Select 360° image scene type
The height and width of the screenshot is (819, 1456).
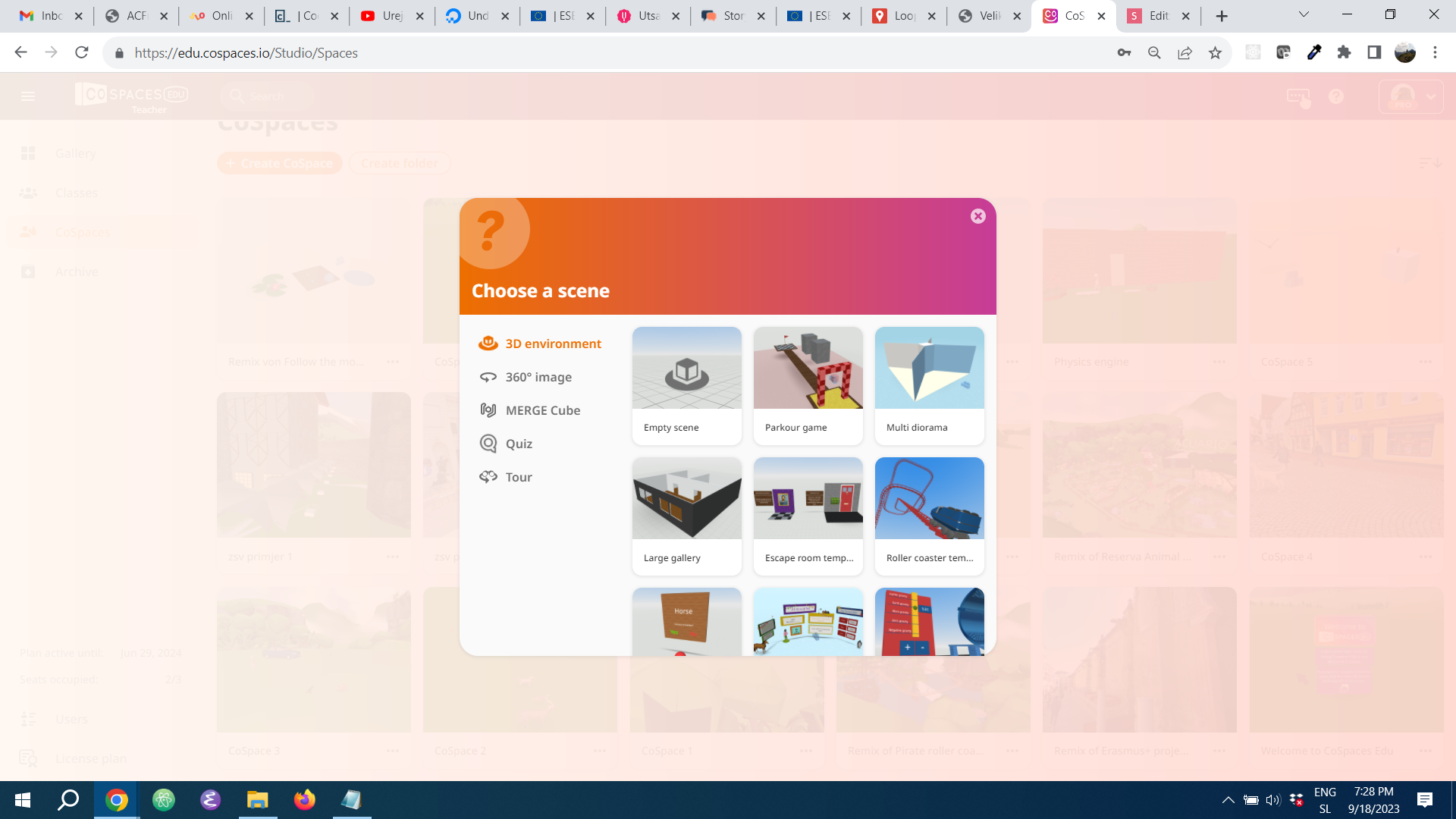pyautogui.click(x=538, y=377)
